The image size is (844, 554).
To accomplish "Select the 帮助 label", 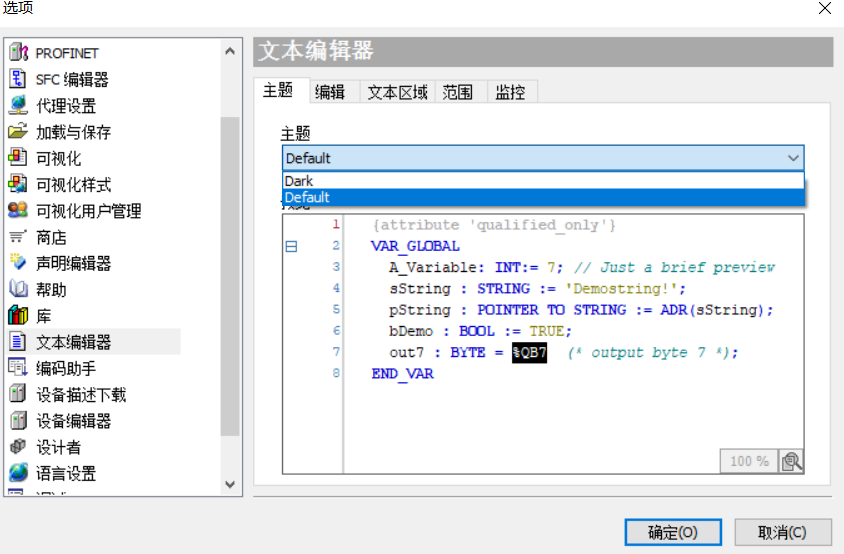I will point(51,290).
